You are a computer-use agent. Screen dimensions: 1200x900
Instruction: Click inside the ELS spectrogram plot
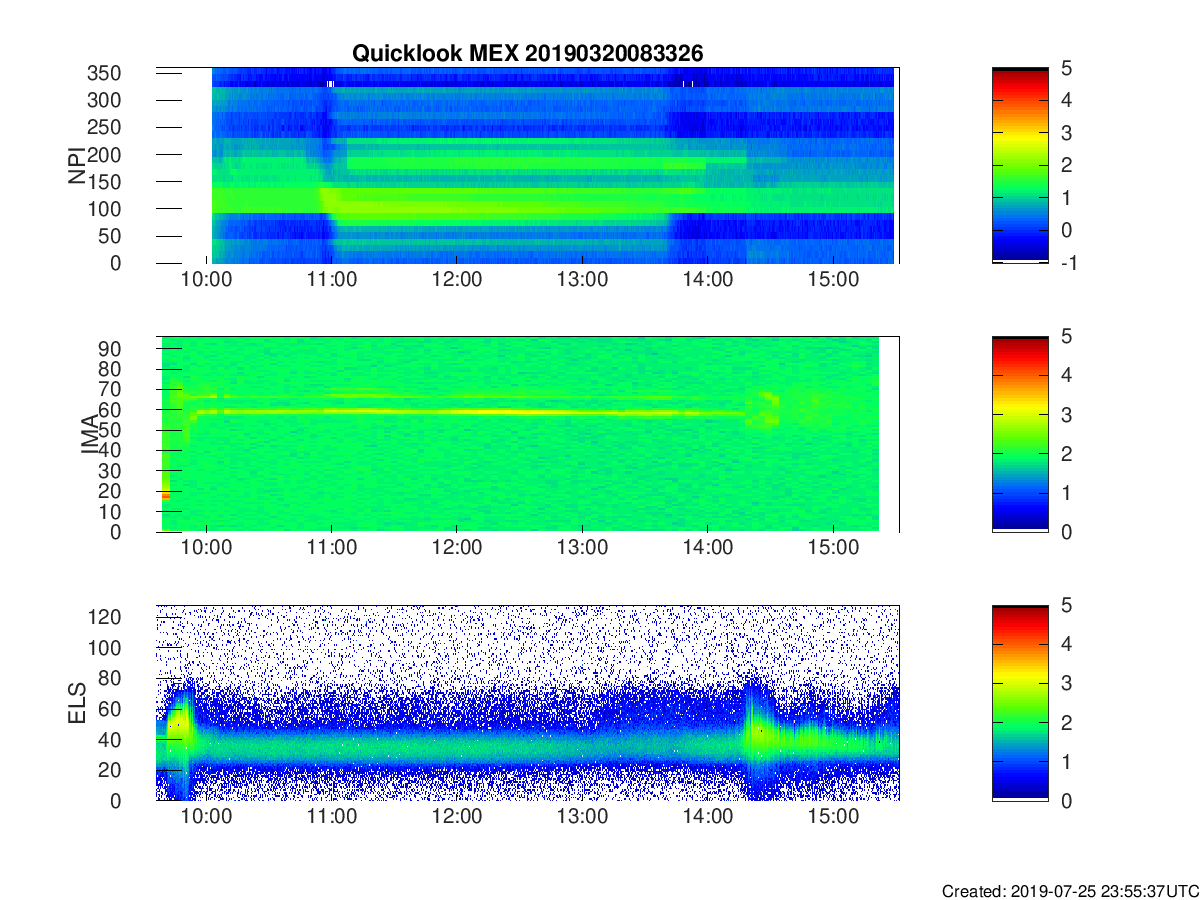point(528,703)
